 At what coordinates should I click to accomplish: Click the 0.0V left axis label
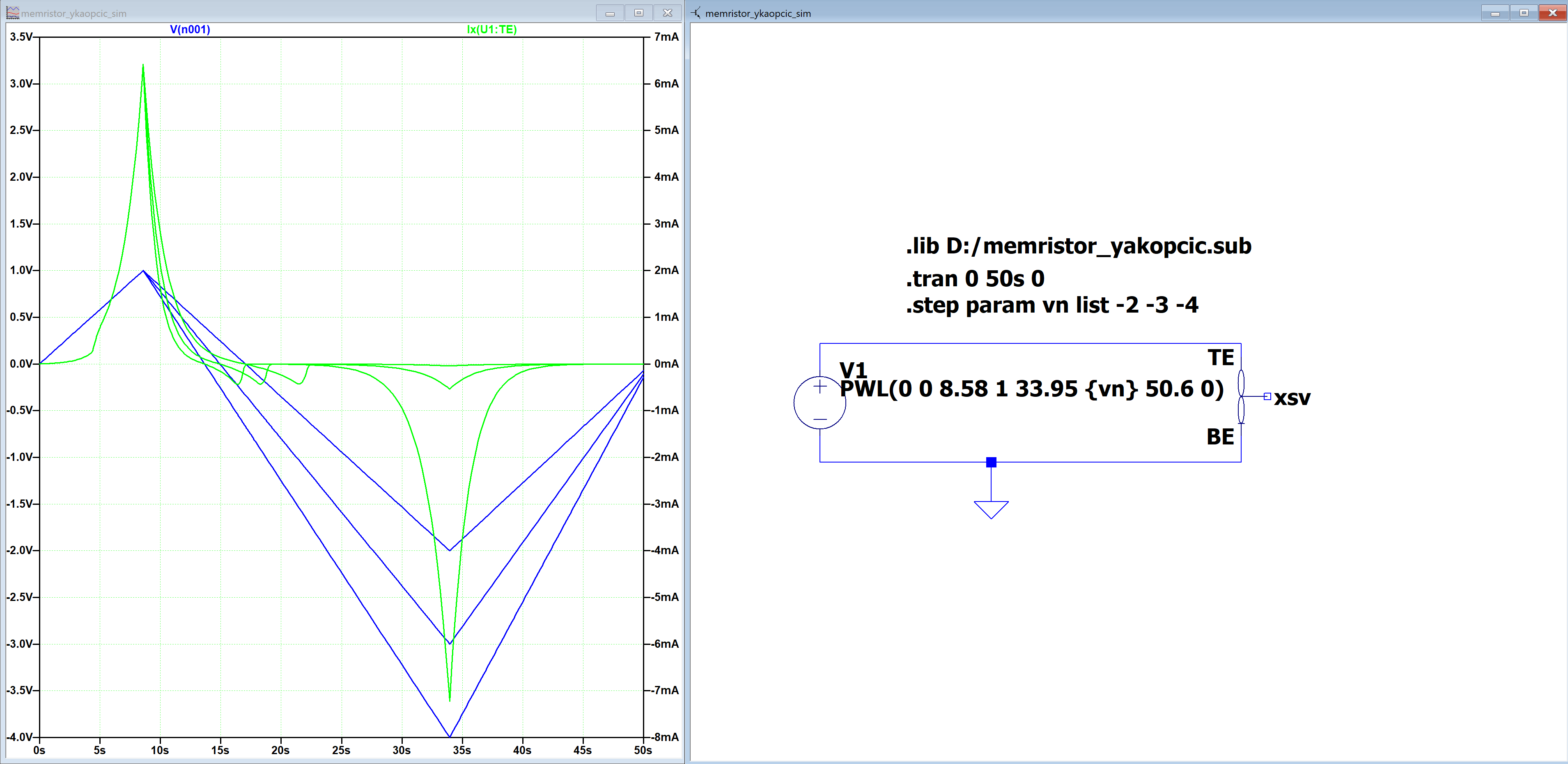tap(21, 364)
